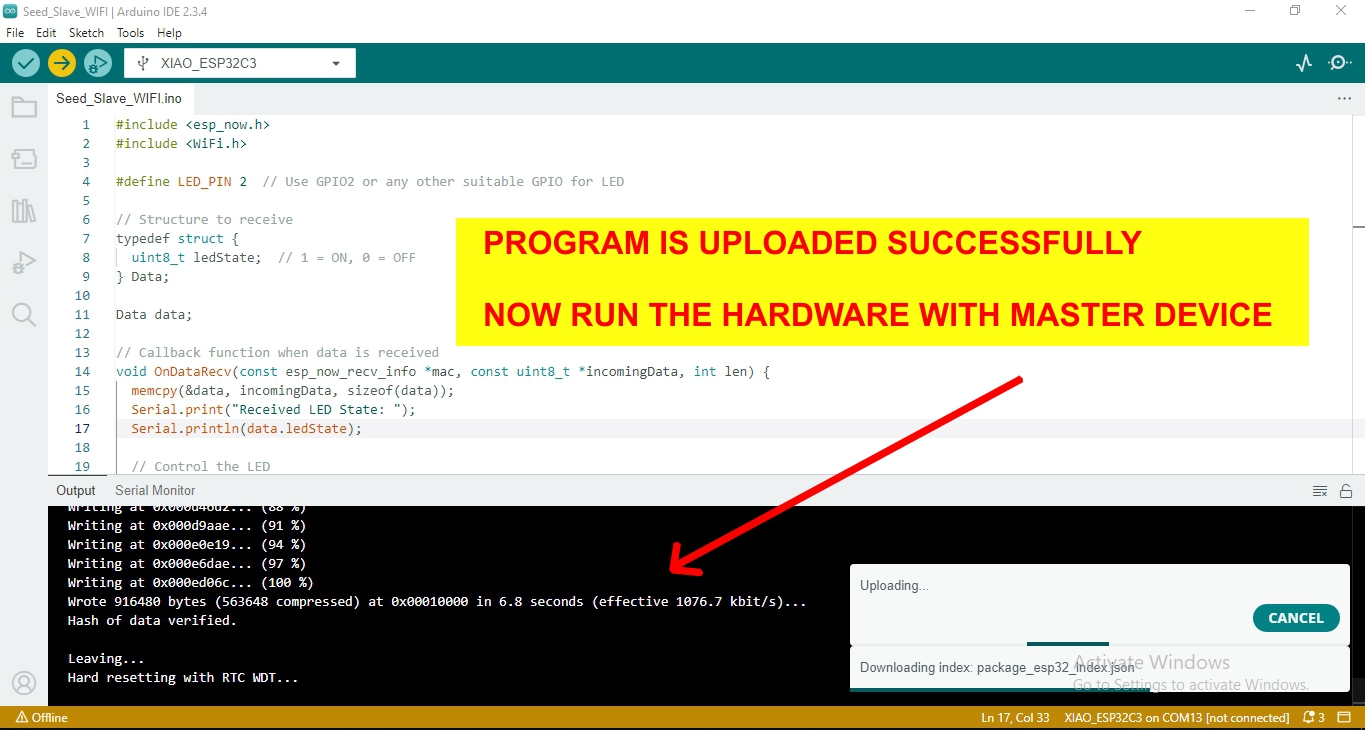Click 'Hard resetting with RTC WDT...' output line
The image size is (1365, 730).
183,677
